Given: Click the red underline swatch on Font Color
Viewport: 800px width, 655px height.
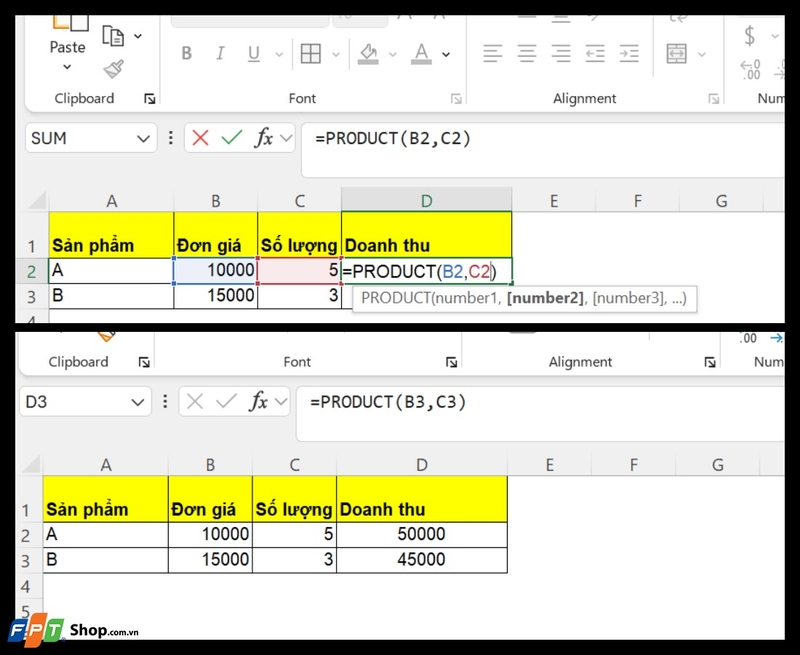Looking at the screenshot, I should coord(421,63).
